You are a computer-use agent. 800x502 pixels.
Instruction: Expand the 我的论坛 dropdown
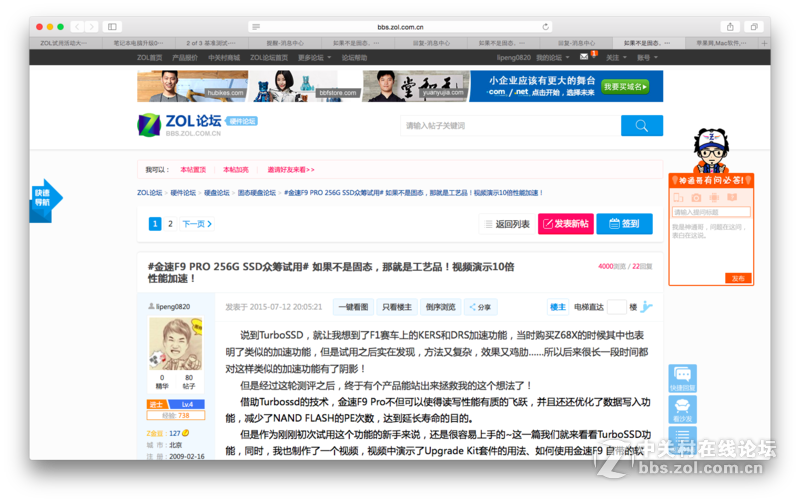(x=553, y=58)
